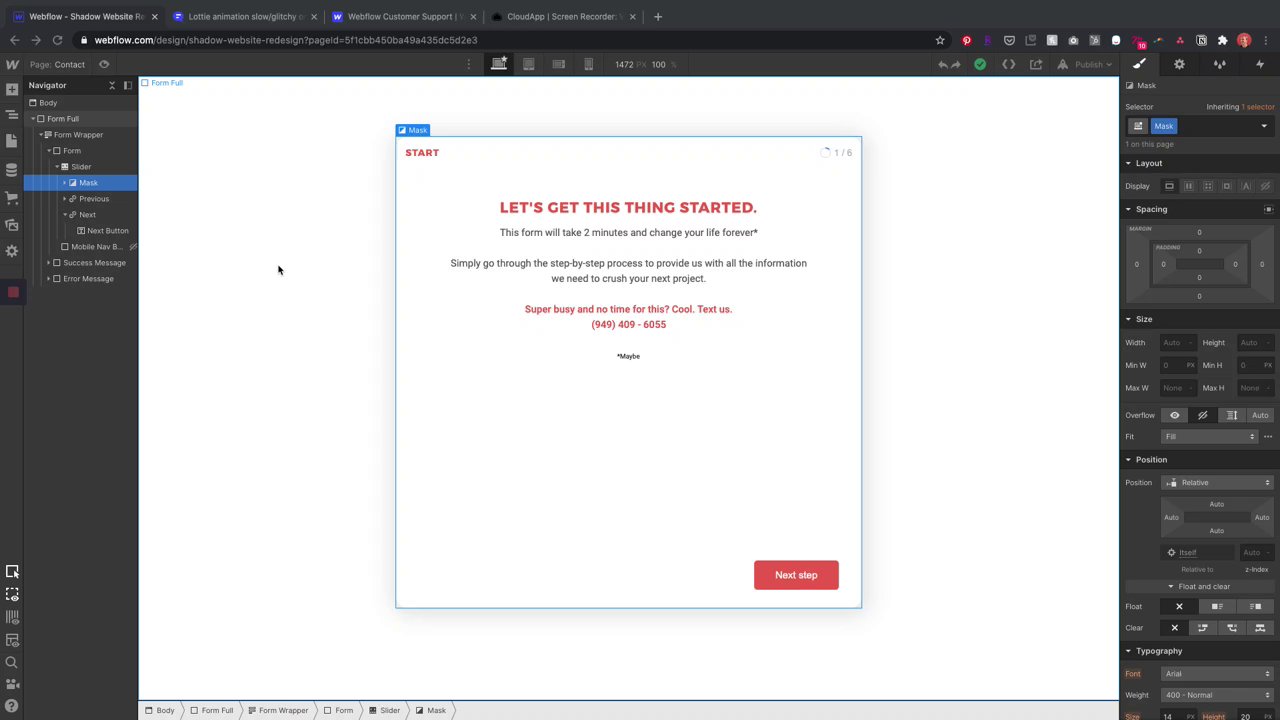Open the Ecommerce cart panel

click(12, 197)
